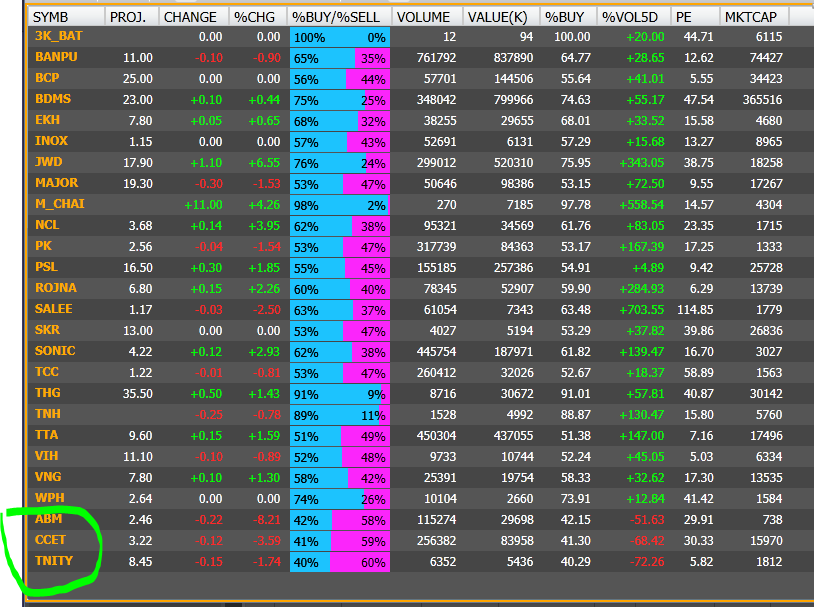Select the TTA symbol

coord(46,435)
